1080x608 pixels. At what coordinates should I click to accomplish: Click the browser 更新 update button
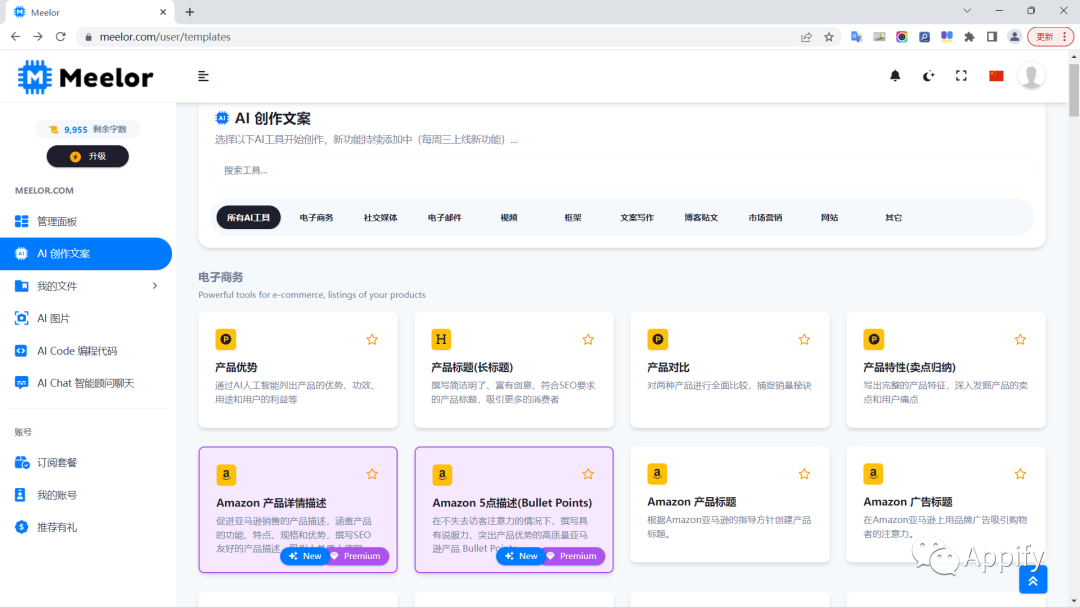pos(1050,36)
